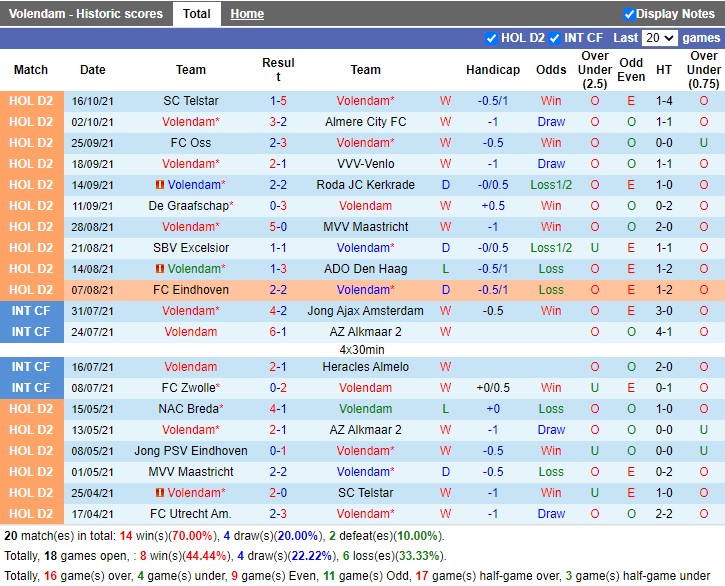The width and height of the screenshot is (725, 586).
Task: Click FC Zwolle team name
Action: tap(190, 388)
